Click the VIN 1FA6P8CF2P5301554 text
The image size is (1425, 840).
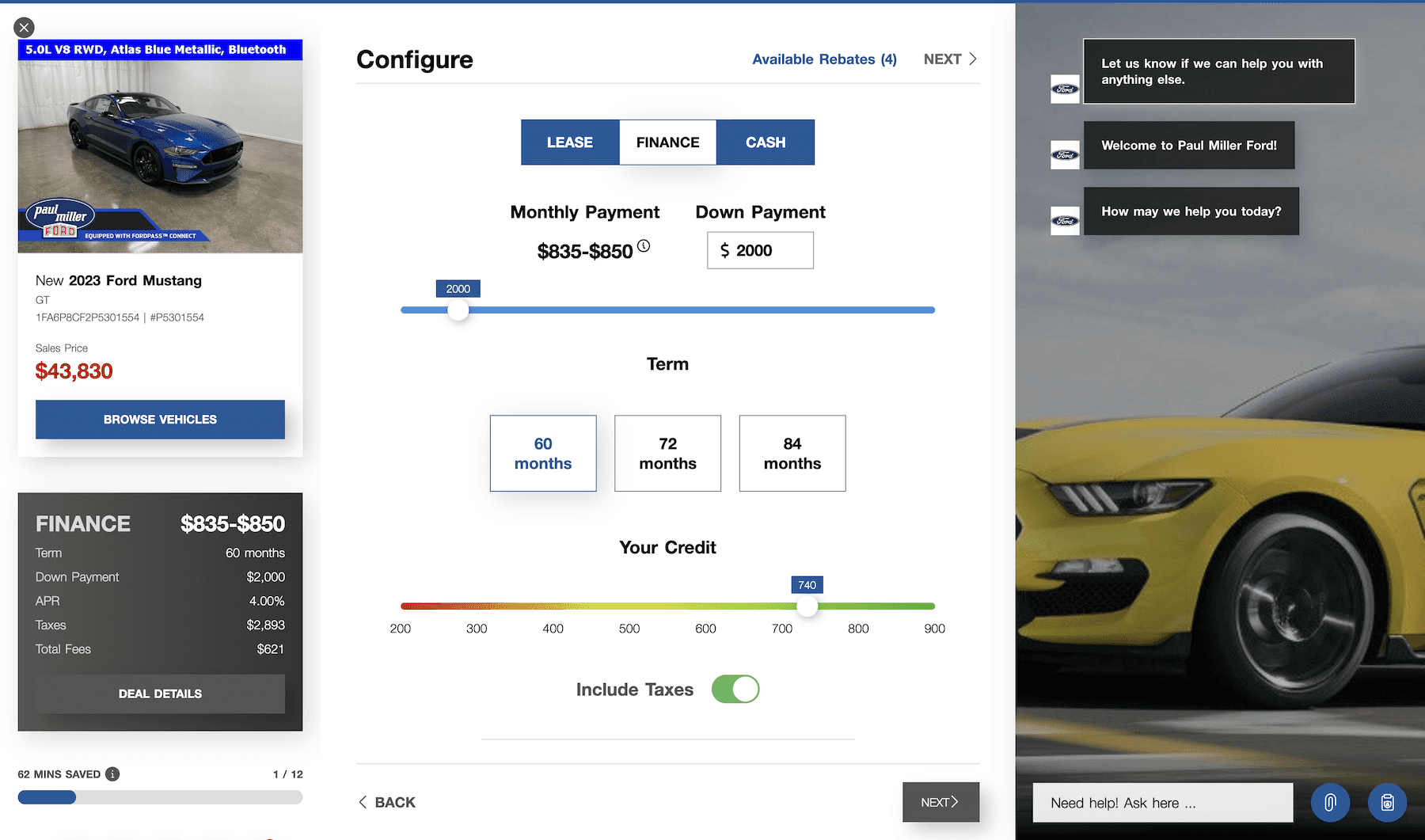point(87,317)
